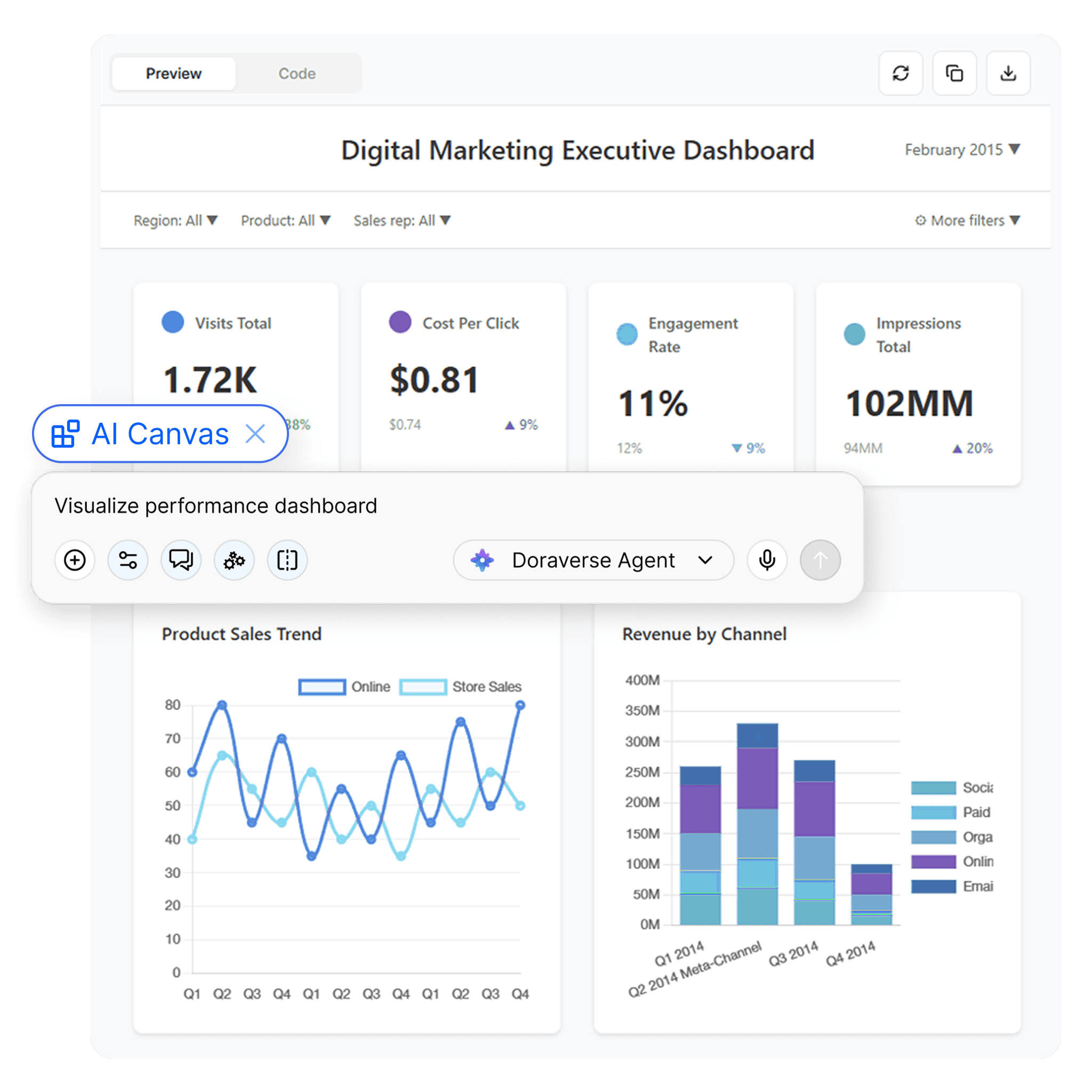This screenshot has height=1092, width=1092.
Task: Switch to the Code tab
Action: 297,74
